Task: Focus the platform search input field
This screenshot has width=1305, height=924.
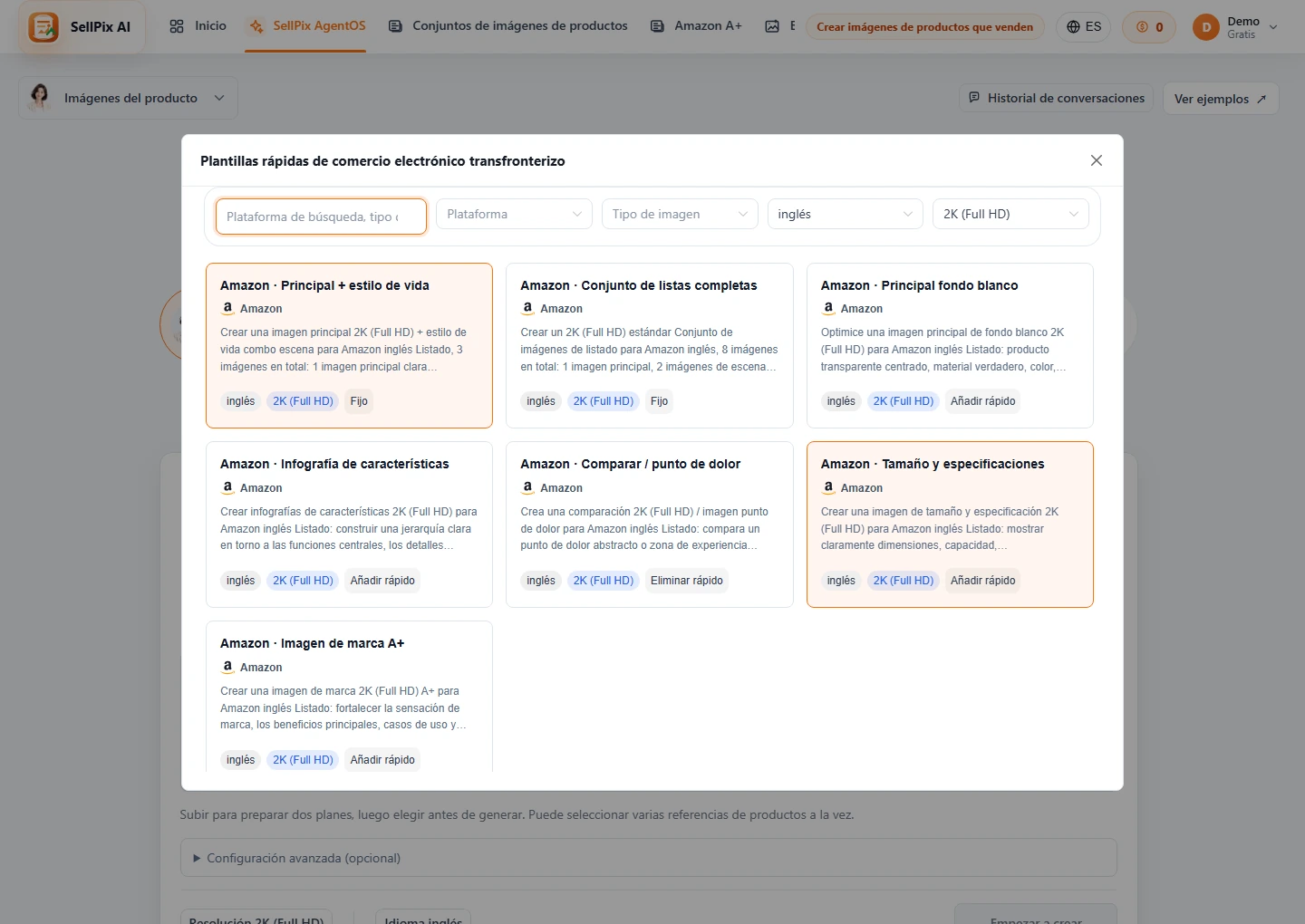Action: (x=321, y=217)
